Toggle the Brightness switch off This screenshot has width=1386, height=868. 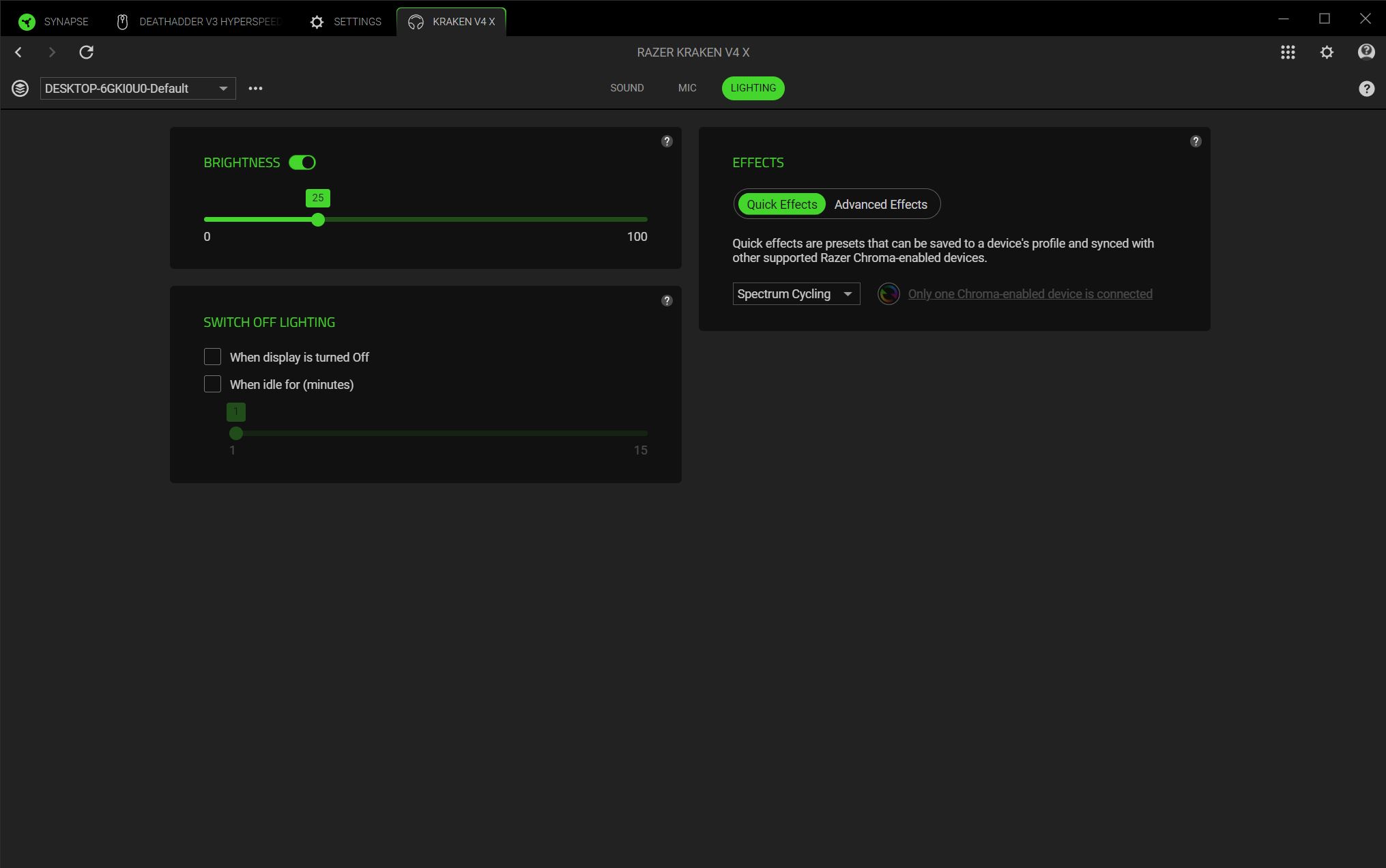click(x=302, y=162)
